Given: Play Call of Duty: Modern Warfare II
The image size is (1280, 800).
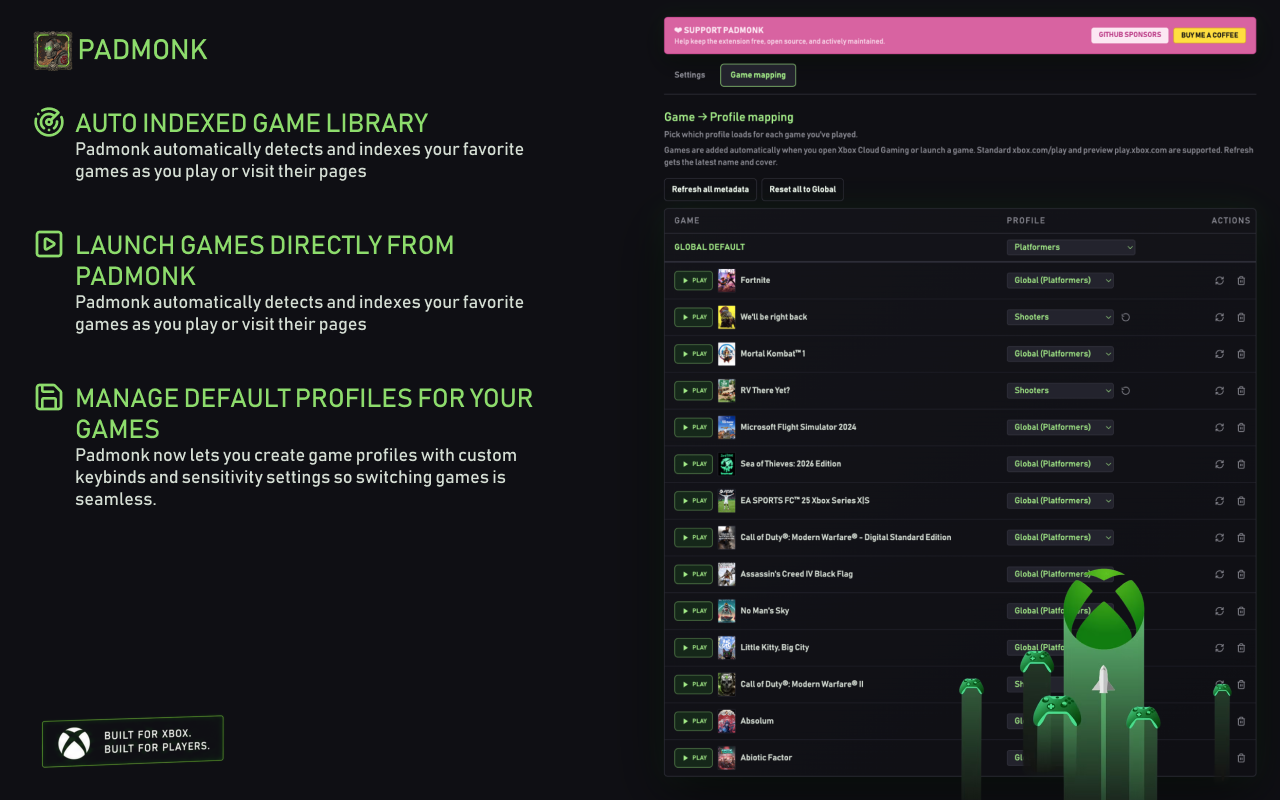Looking at the screenshot, I should (x=693, y=684).
